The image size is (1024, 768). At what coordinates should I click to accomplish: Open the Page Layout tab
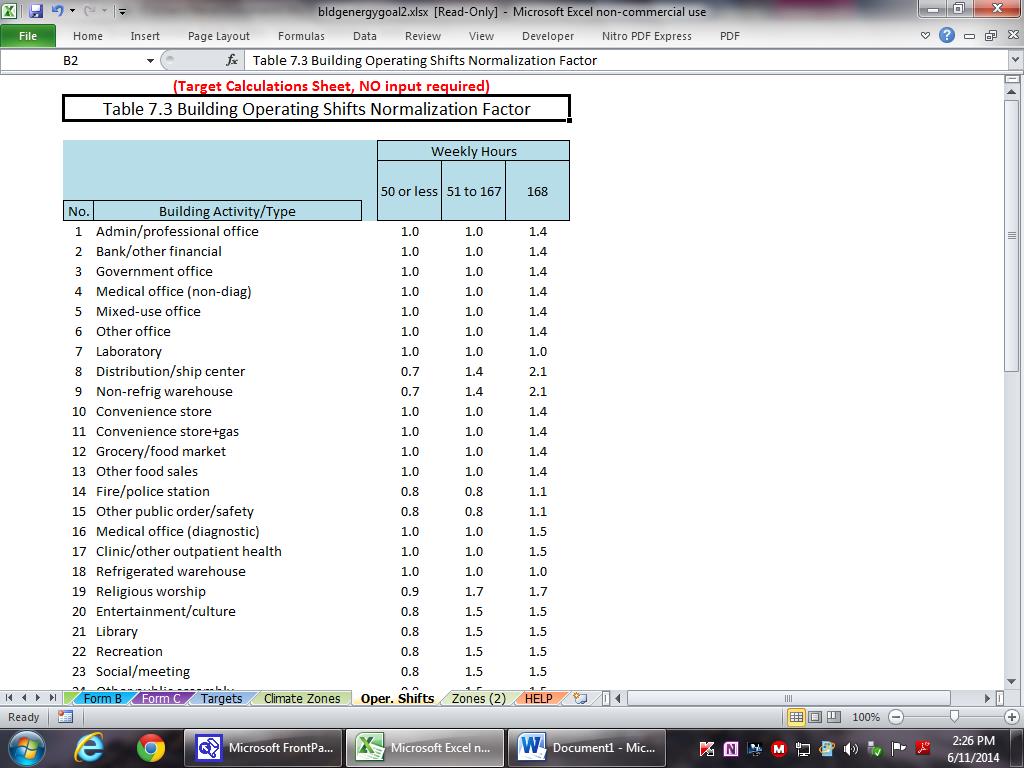point(219,36)
